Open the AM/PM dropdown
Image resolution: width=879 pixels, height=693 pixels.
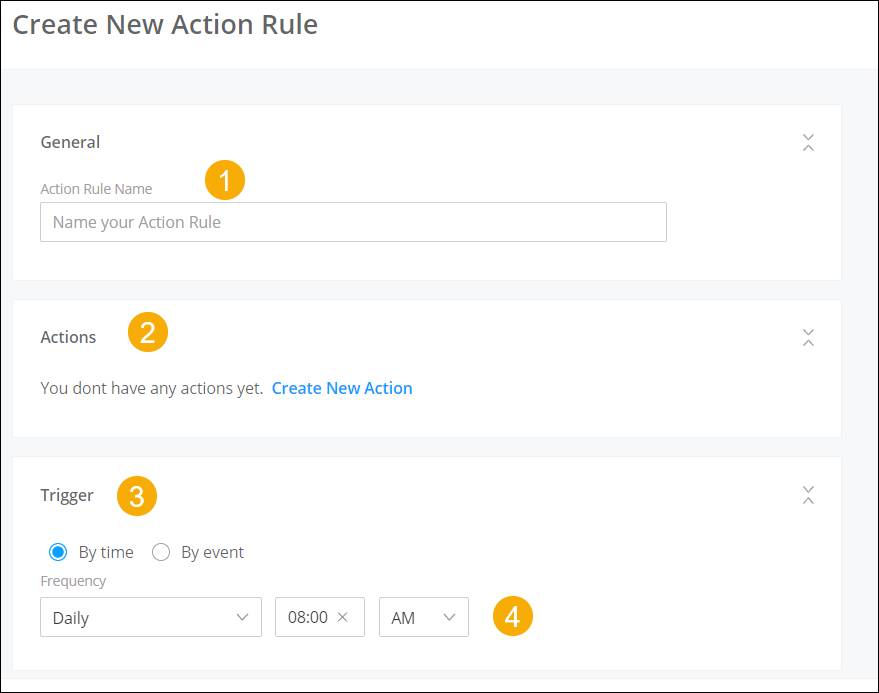pos(424,617)
